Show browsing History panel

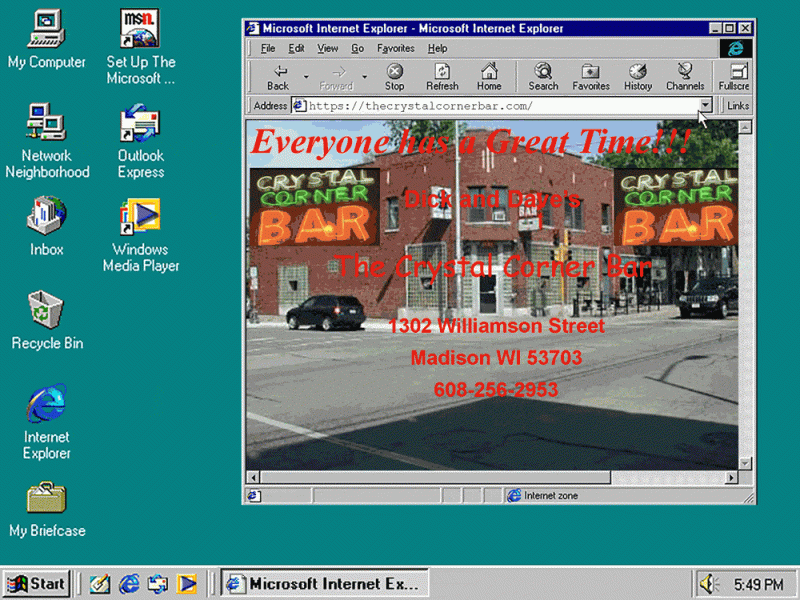(x=638, y=76)
